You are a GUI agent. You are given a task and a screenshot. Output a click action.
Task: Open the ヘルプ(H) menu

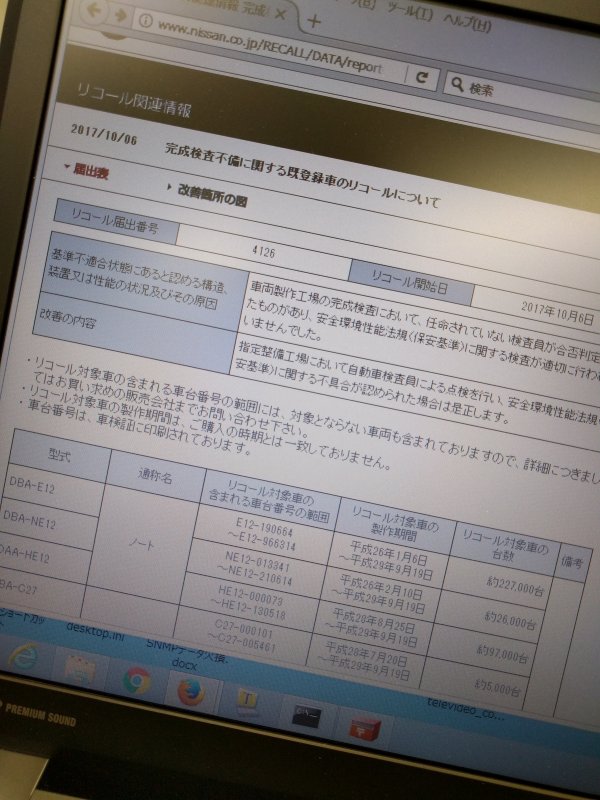pos(467,22)
